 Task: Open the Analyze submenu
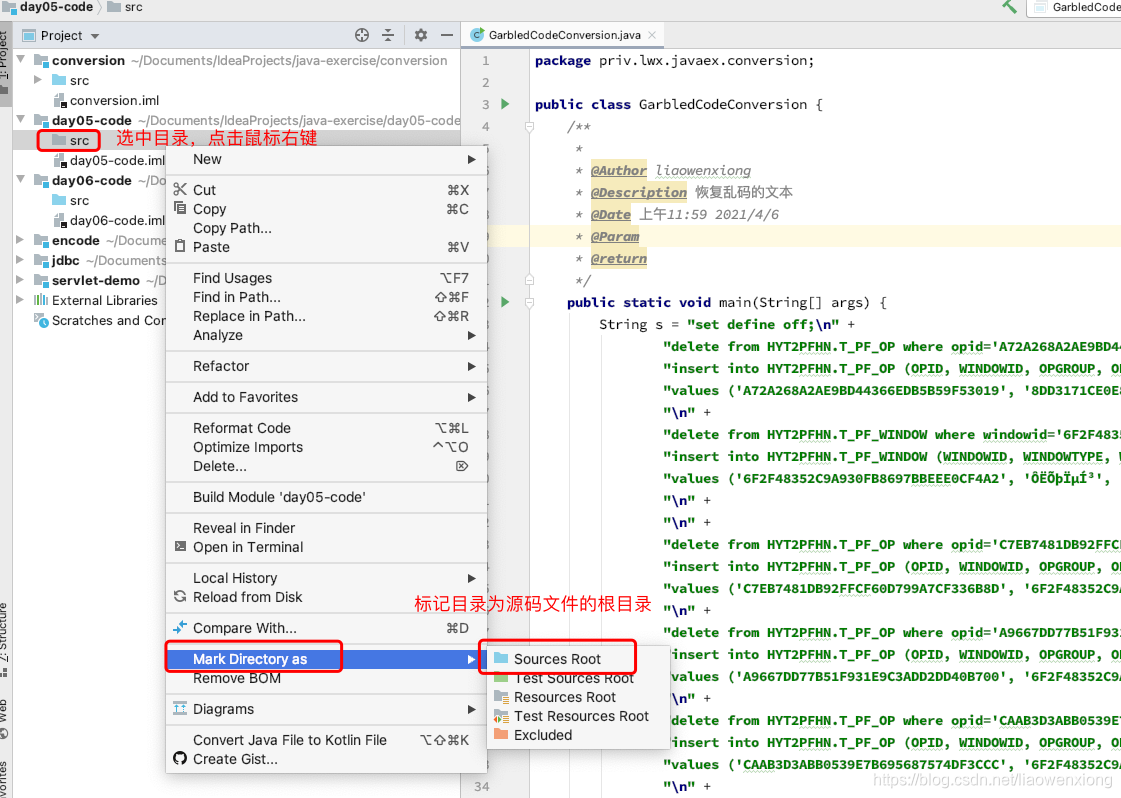(x=326, y=335)
